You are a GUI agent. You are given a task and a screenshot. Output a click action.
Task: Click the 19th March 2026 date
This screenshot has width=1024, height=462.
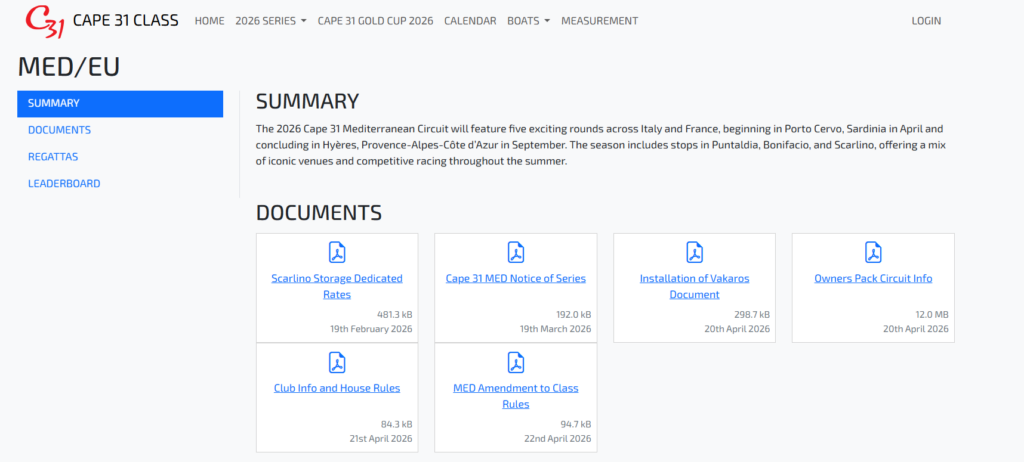[x=556, y=329]
